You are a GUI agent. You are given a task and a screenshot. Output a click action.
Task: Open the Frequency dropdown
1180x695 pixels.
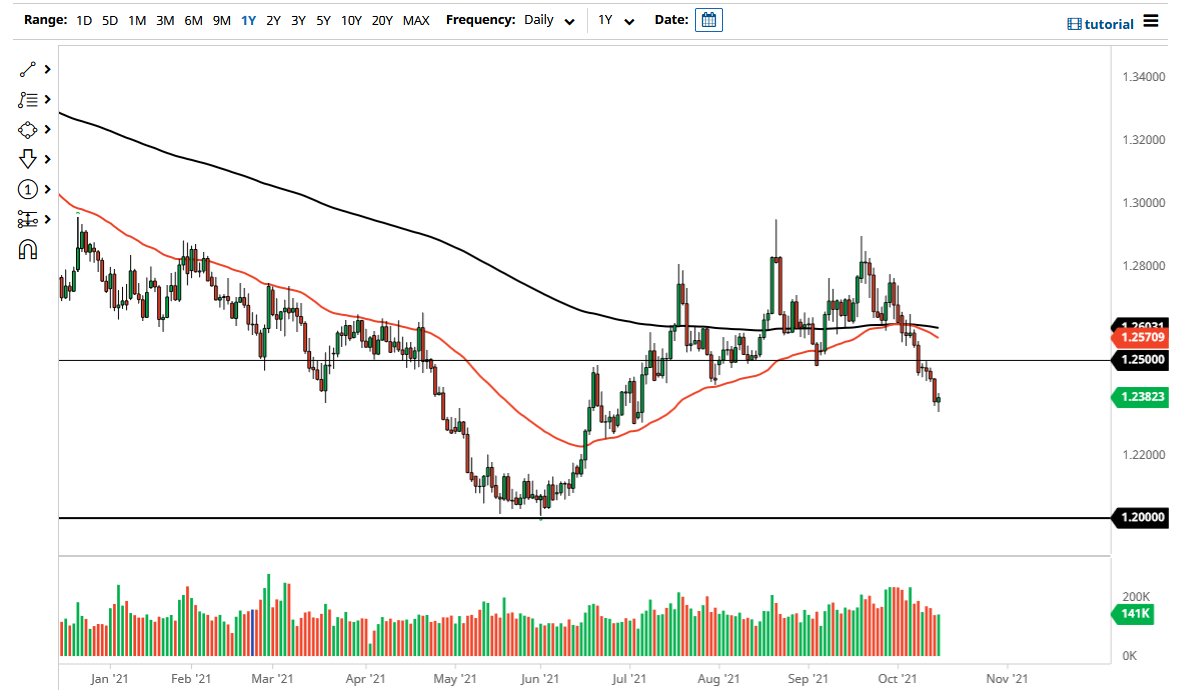(x=569, y=19)
